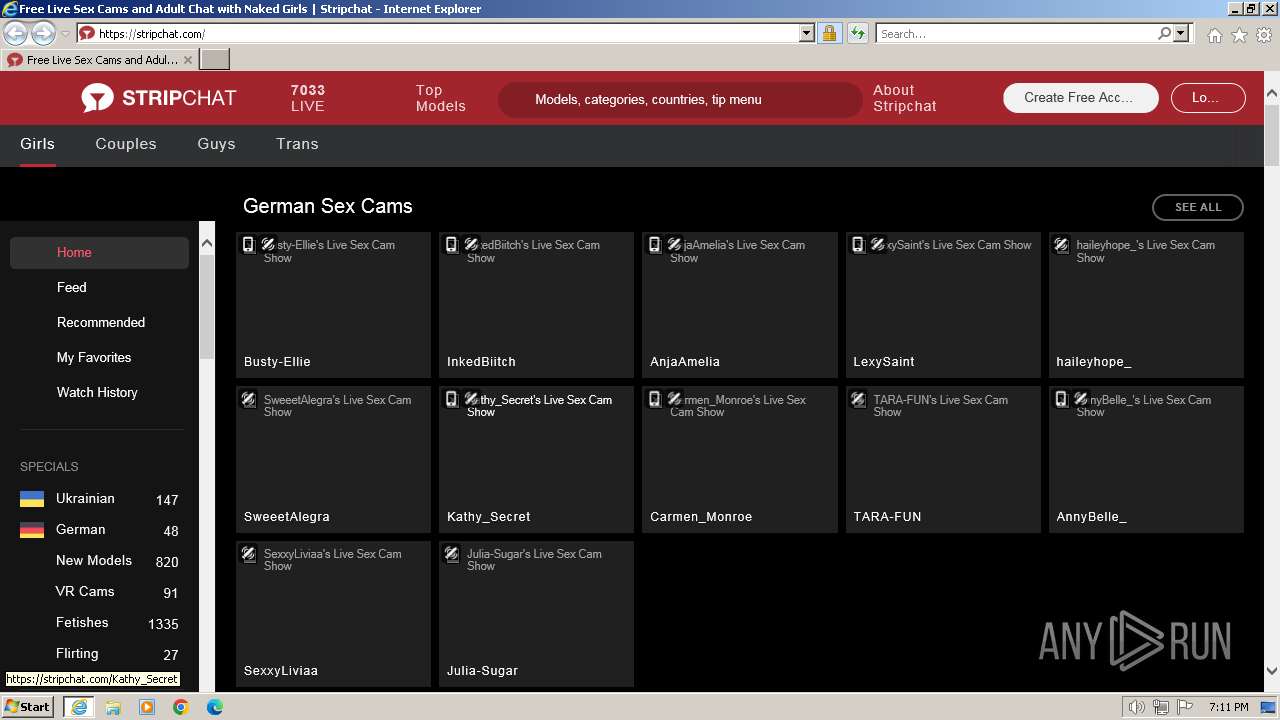
Task: Click the badge icon on SweeetAlegra card
Action: (249, 400)
